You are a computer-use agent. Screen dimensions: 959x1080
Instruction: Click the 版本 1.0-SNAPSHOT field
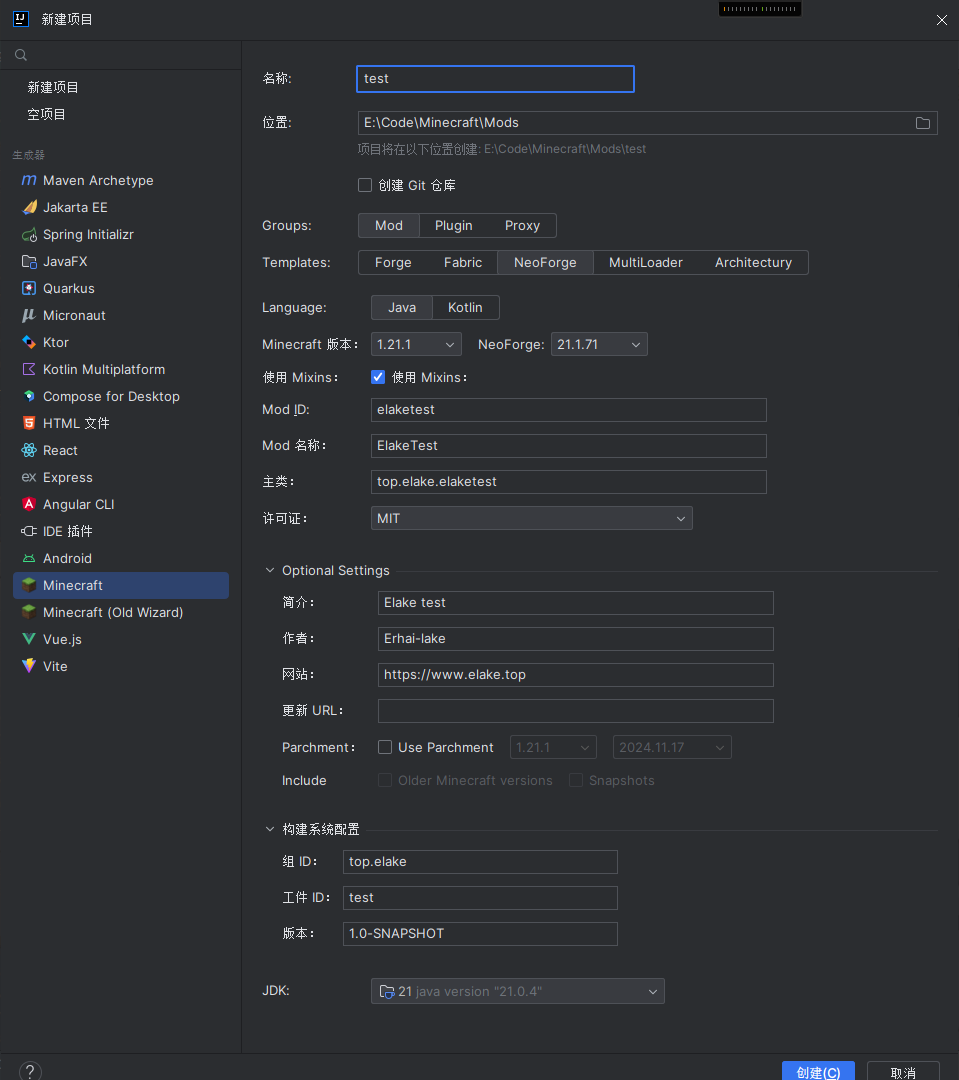[x=480, y=934]
